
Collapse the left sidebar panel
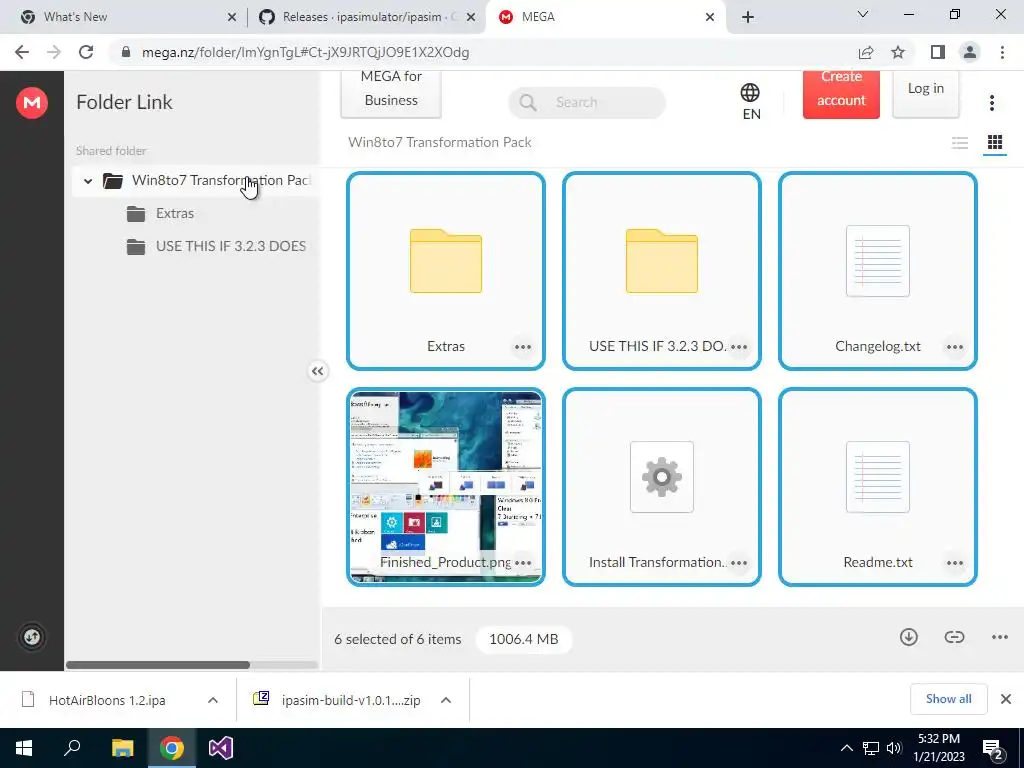pos(317,371)
